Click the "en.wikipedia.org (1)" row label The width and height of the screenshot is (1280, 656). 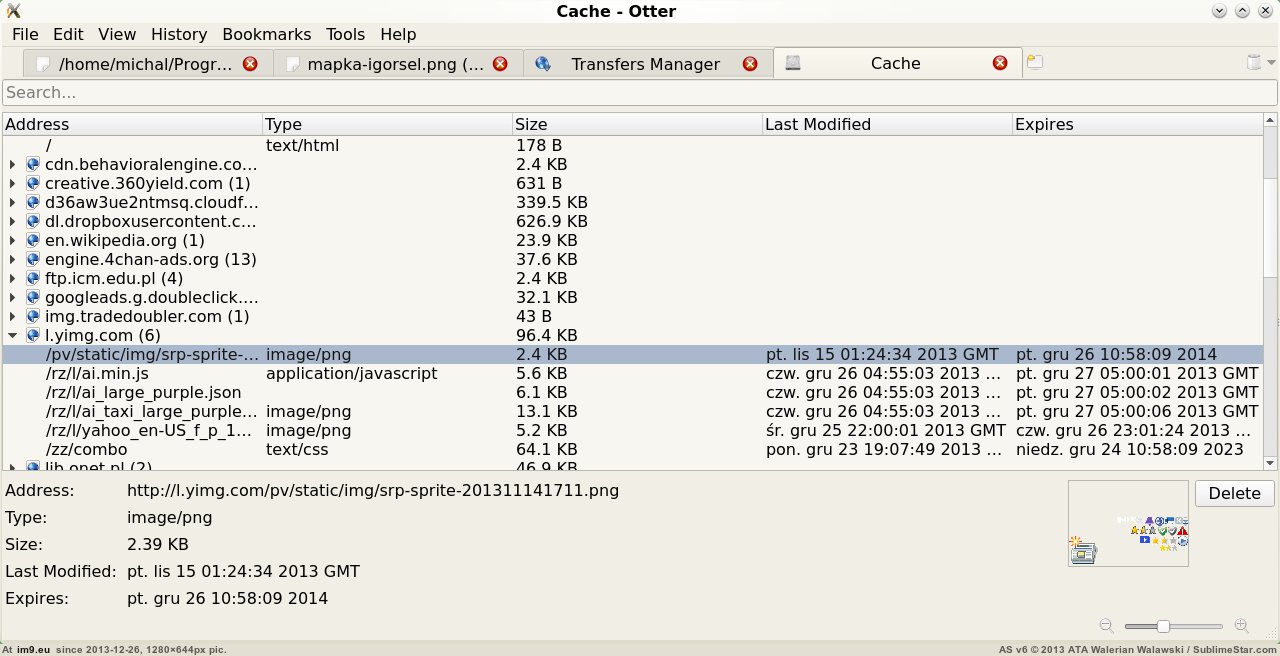(x=125, y=240)
